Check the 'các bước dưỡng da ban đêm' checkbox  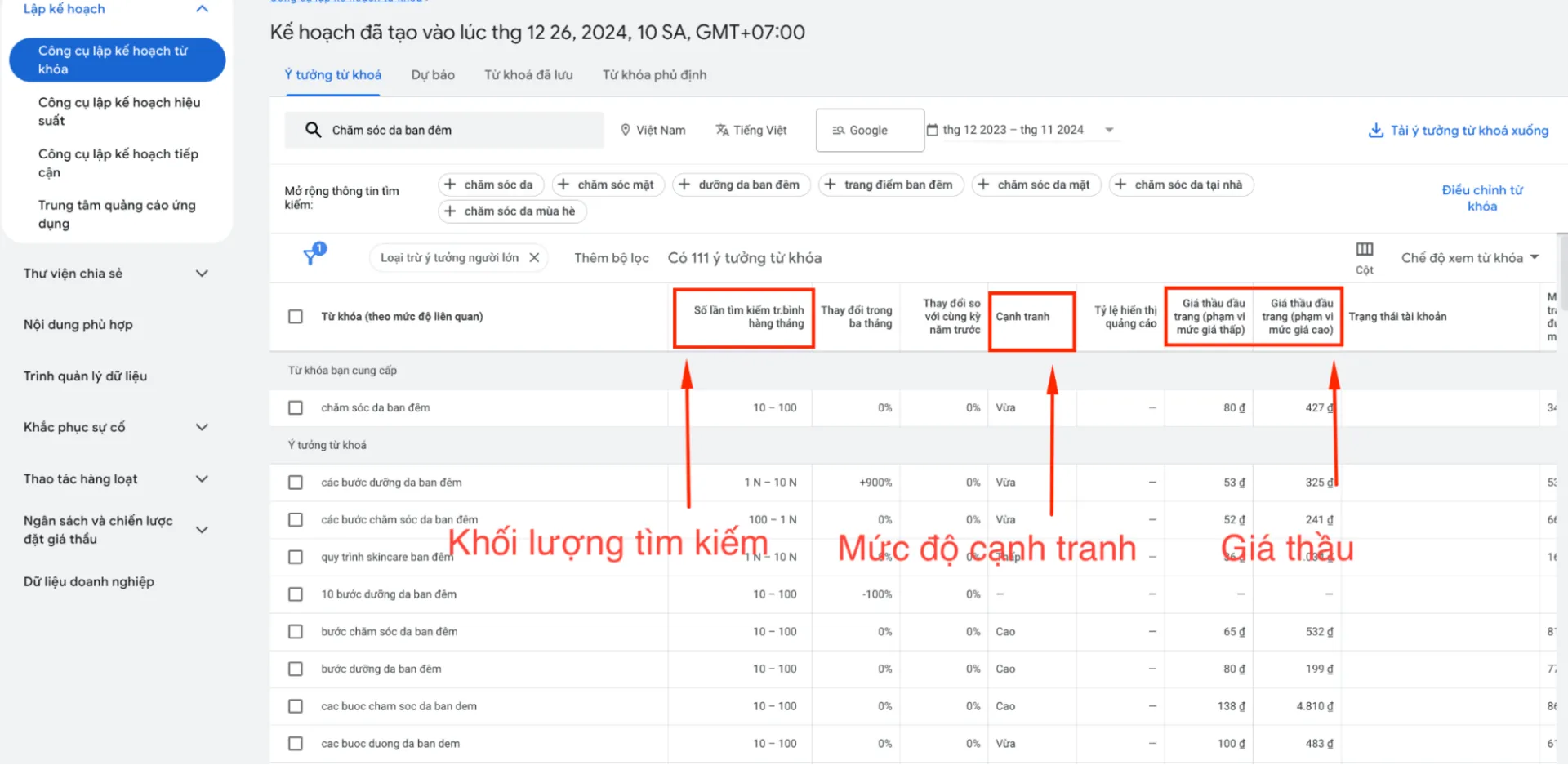pos(296,482)
